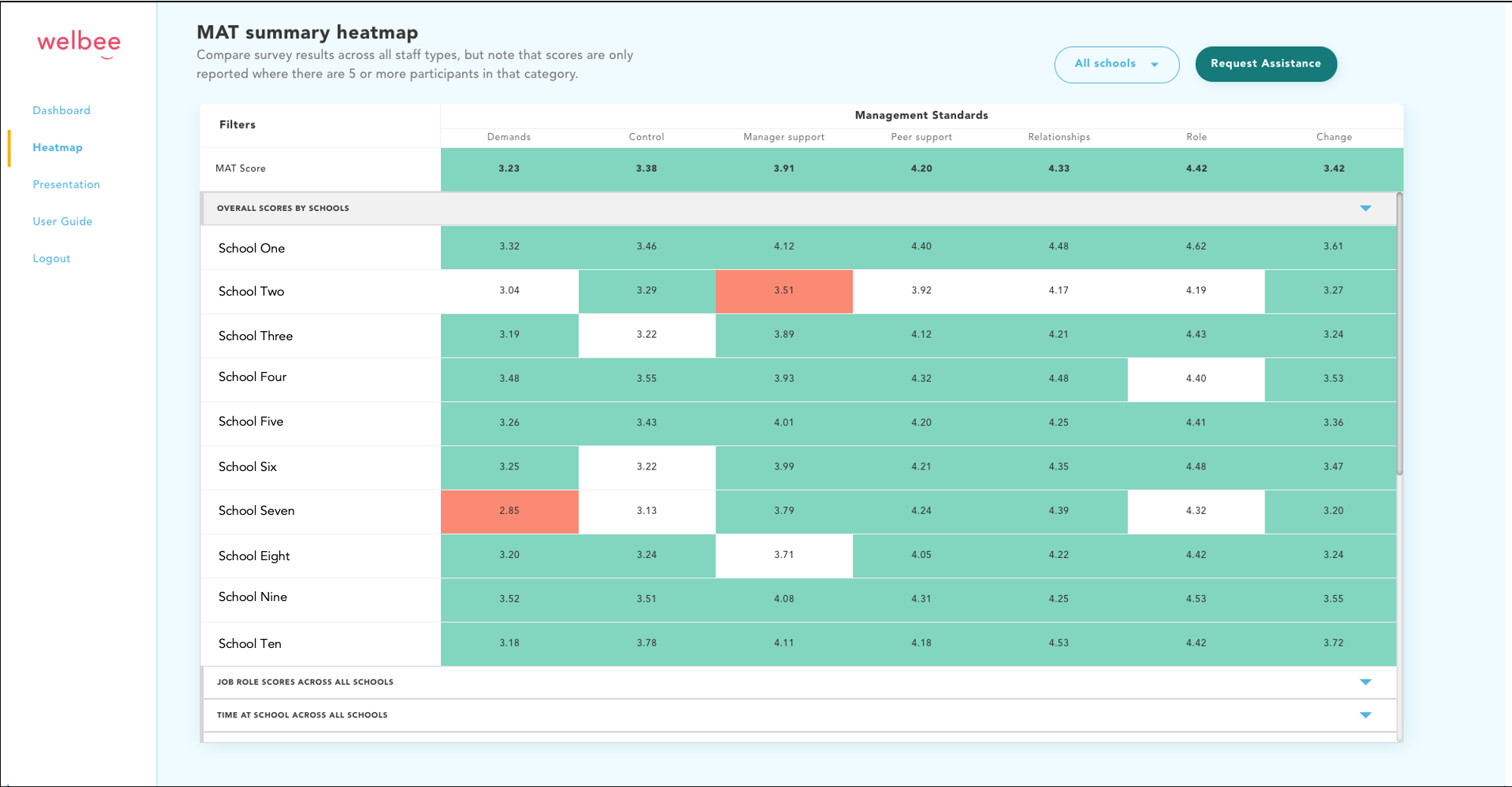Screen dimensions: 1512x787
Task: Click School Four's white Role cell 4.40
Action: coord(1196,379)
